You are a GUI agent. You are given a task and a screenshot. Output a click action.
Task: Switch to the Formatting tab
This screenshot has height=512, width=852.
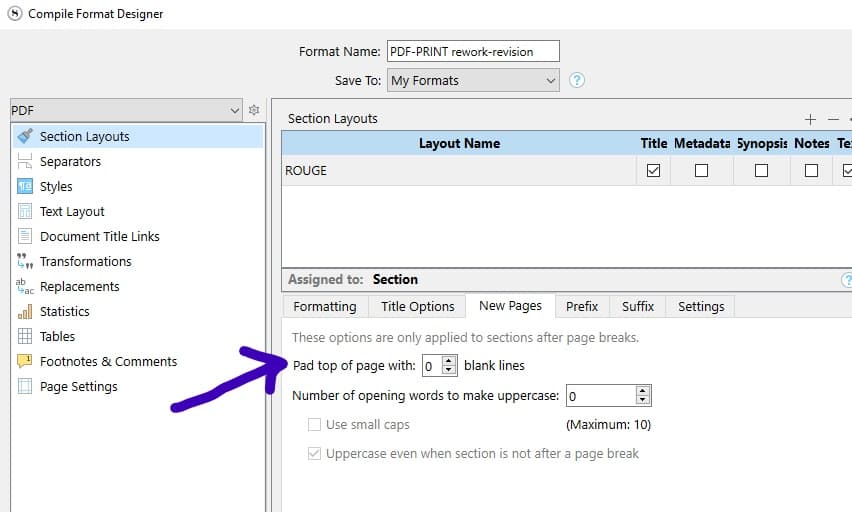tap(325, 307)
